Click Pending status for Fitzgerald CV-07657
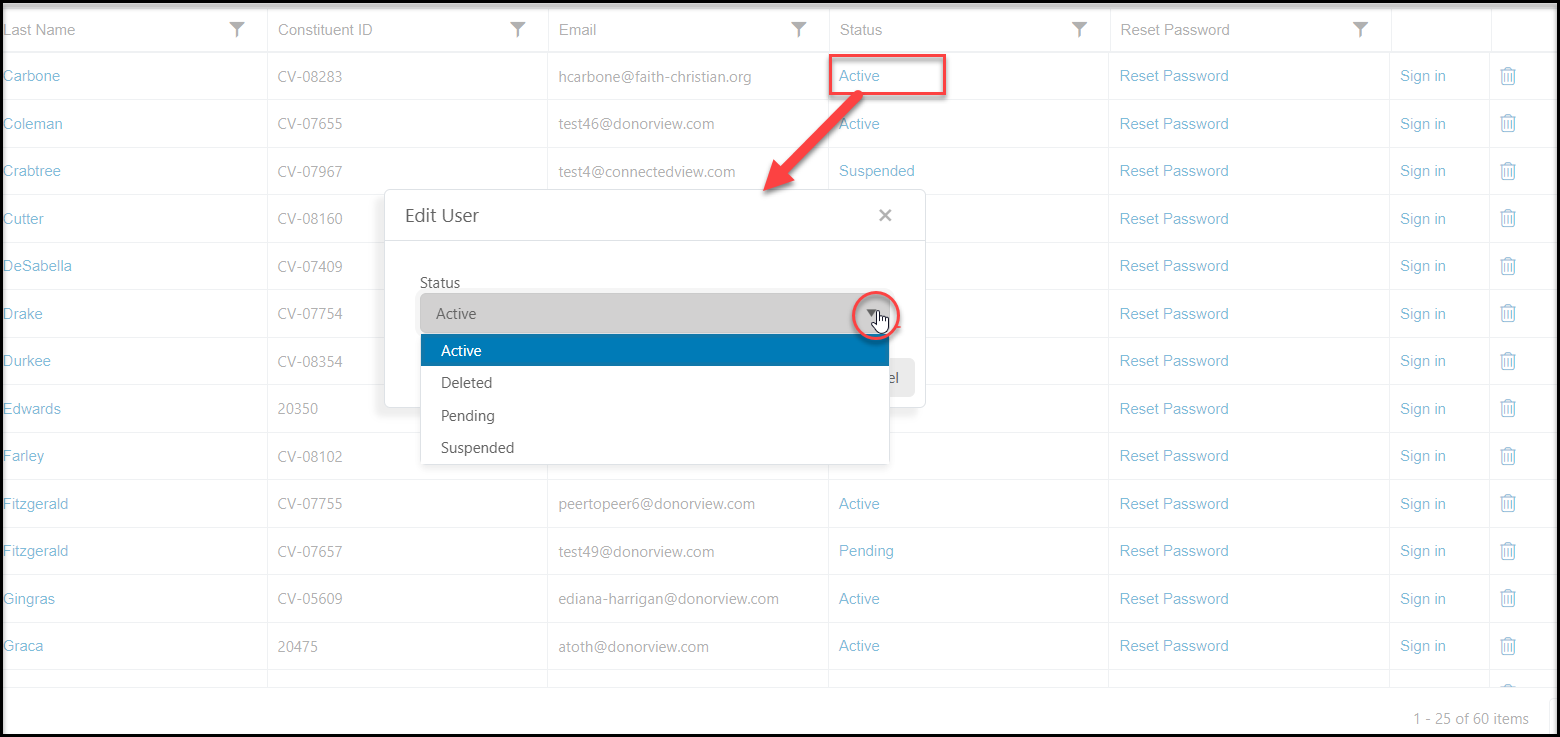Screen dimensions: 1560x737 click(866, 551)
